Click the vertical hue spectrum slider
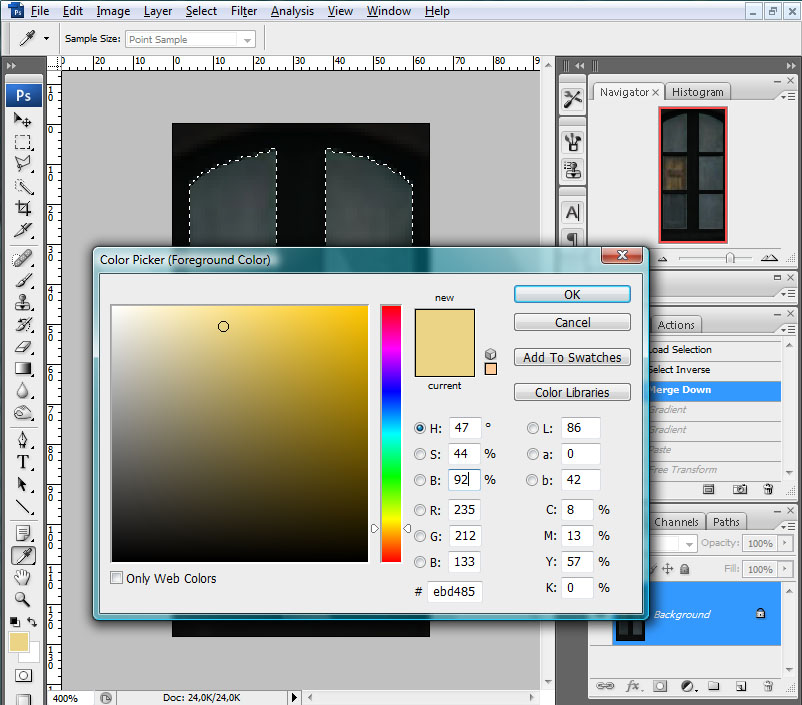This screenshot has height=705, width=802. 390,433
